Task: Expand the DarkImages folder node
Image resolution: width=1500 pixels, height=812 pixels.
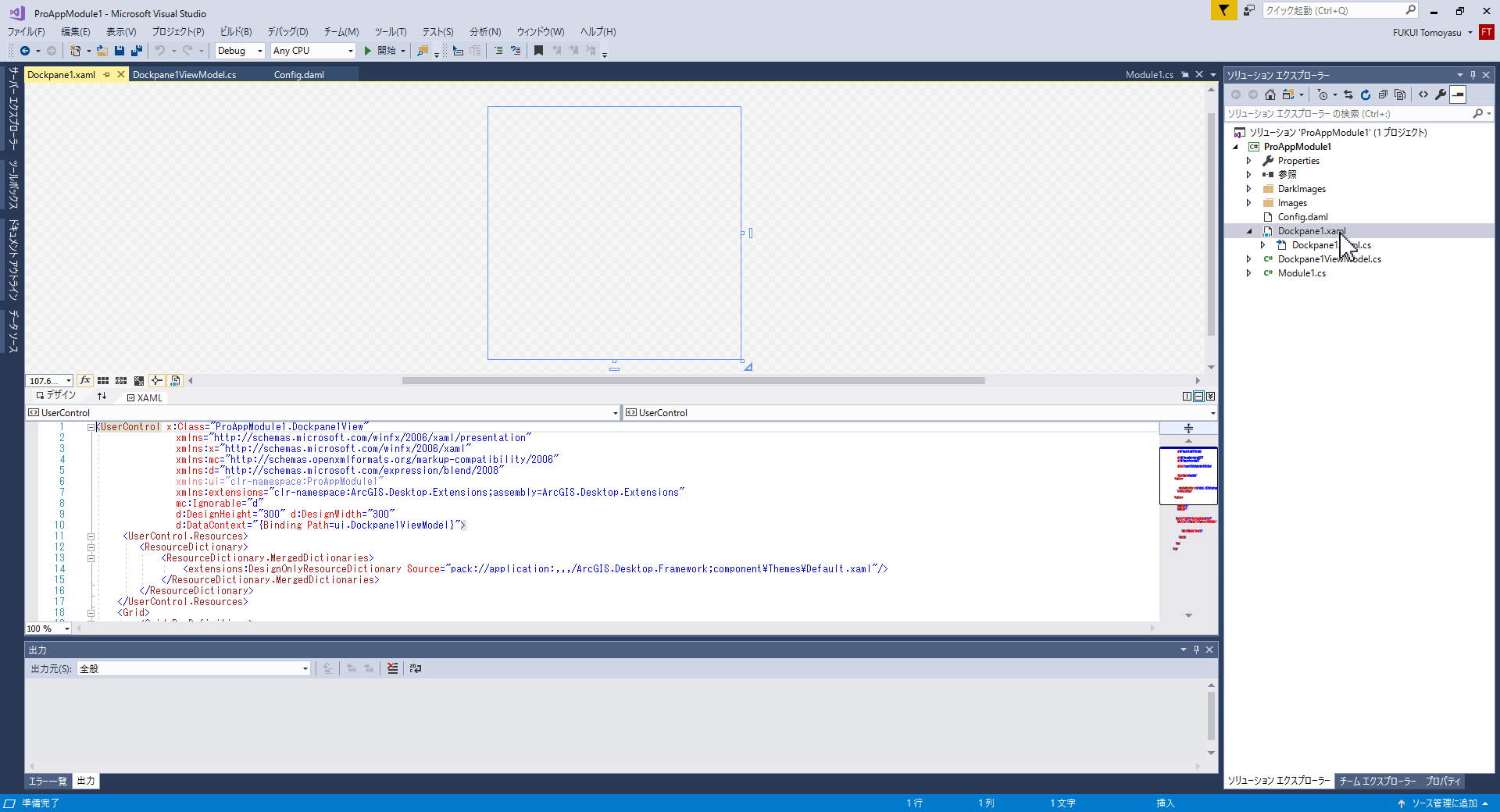Action: pos(1248,189)
